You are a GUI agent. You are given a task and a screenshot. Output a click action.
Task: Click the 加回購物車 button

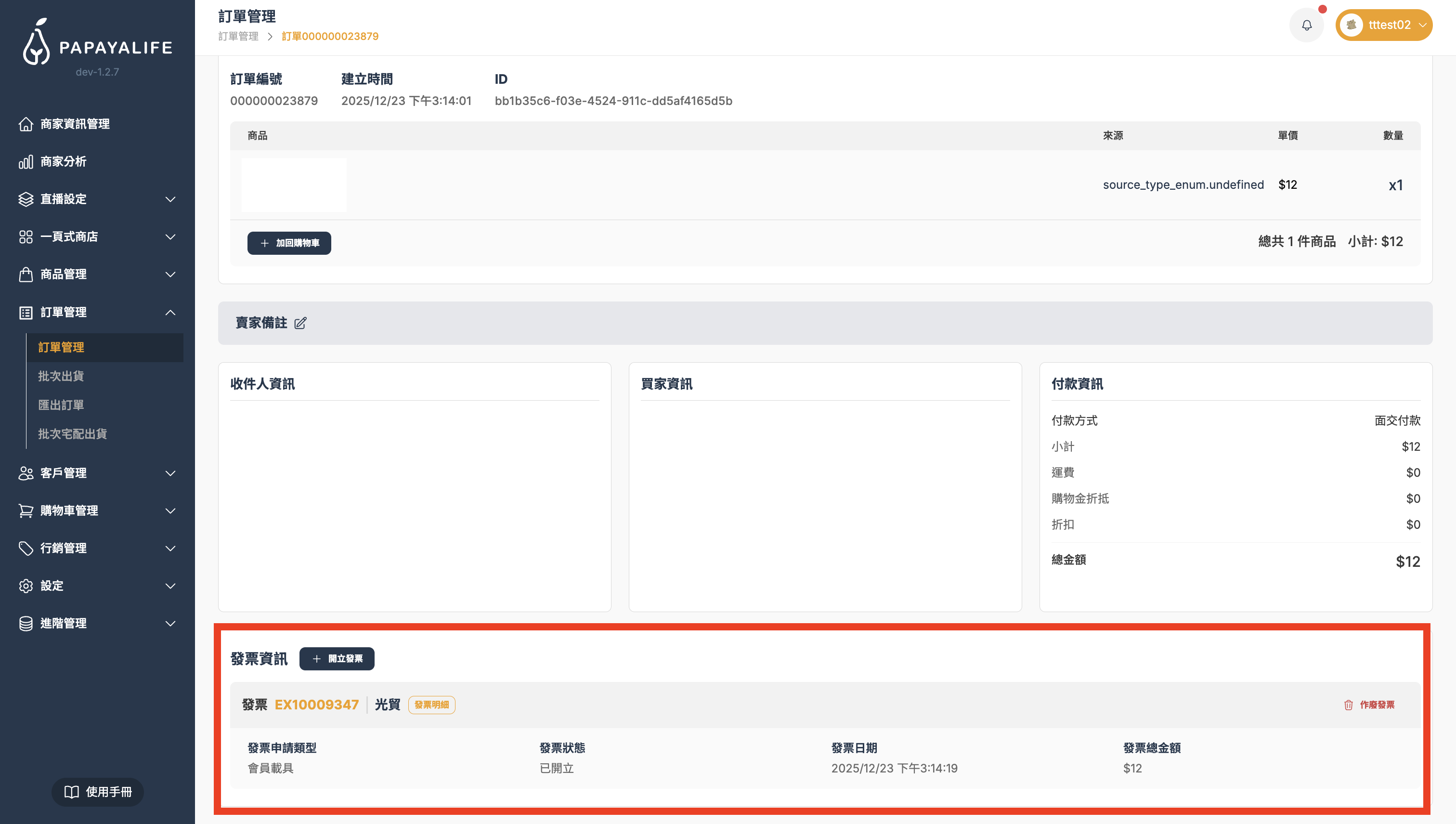tap(289, 243)
